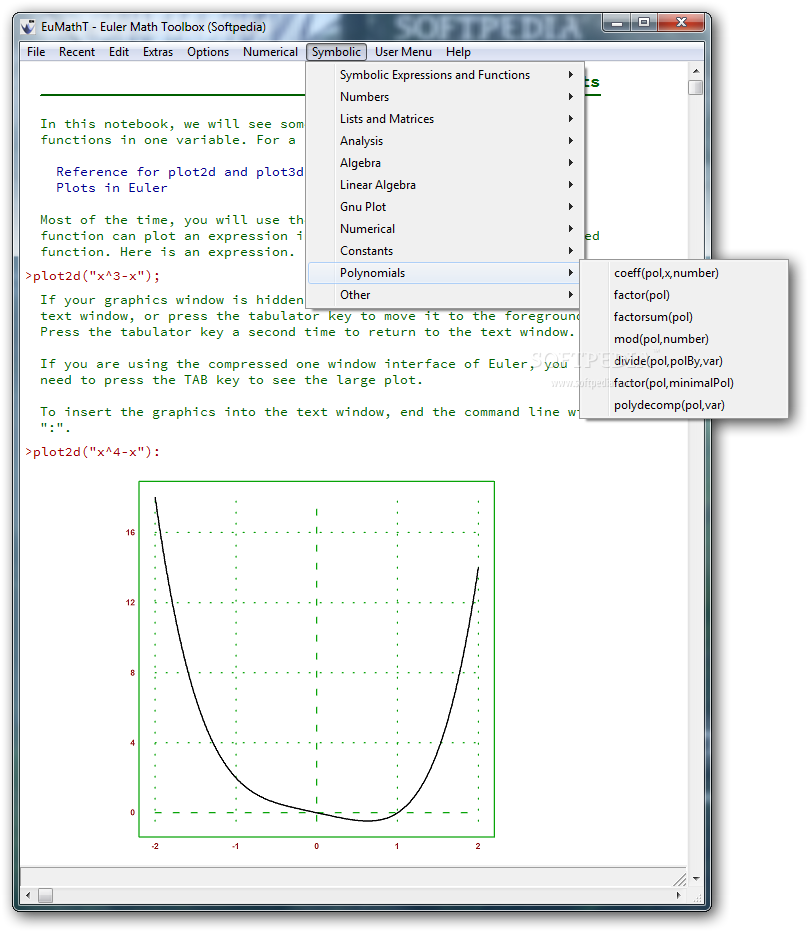
Task: Click the plot2d("x^3-x"); command line
Action: pyautogui.click(x=93, y=276)
